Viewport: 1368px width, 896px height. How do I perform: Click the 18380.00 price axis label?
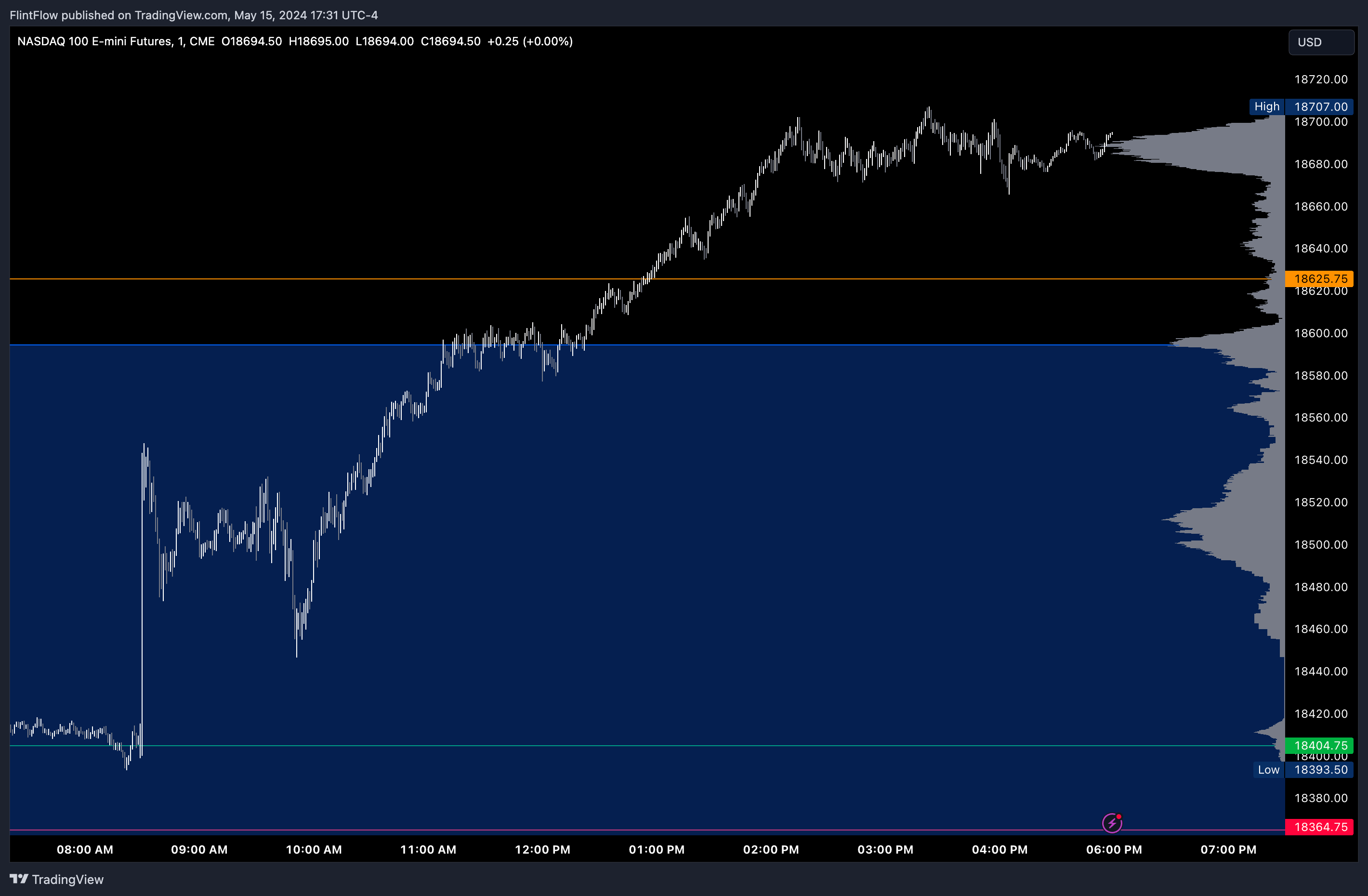pyautogui.click(x=1321, y=798)
